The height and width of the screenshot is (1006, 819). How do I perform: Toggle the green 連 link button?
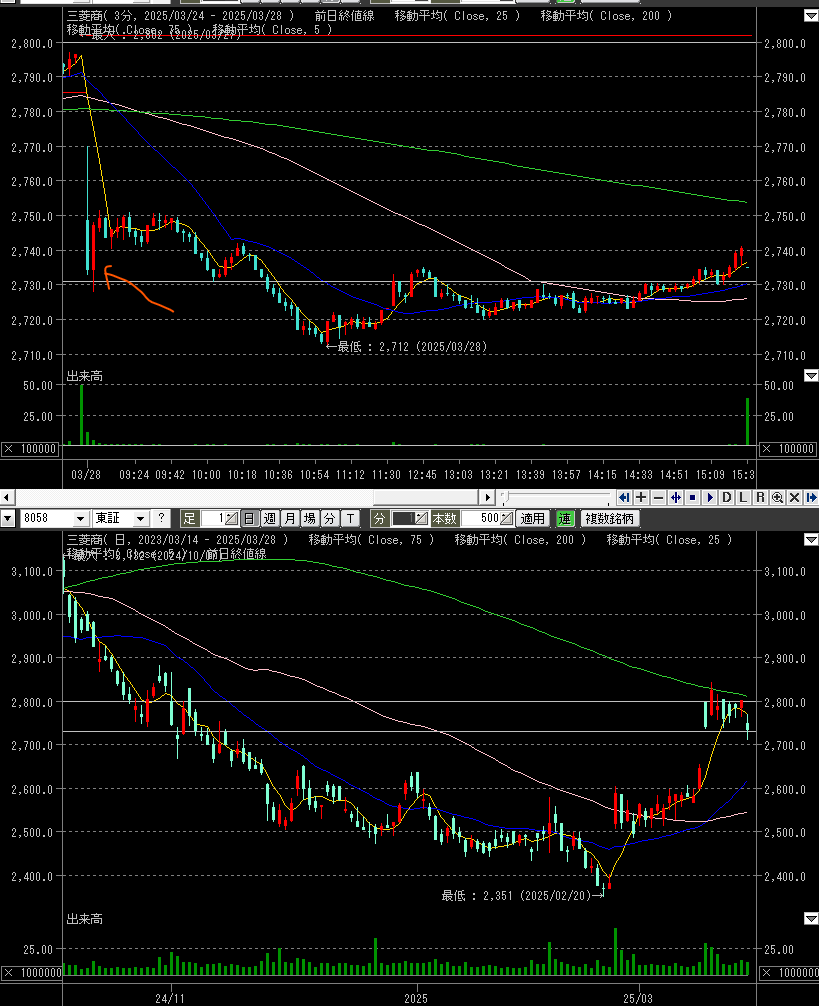(x=564, y=518)
